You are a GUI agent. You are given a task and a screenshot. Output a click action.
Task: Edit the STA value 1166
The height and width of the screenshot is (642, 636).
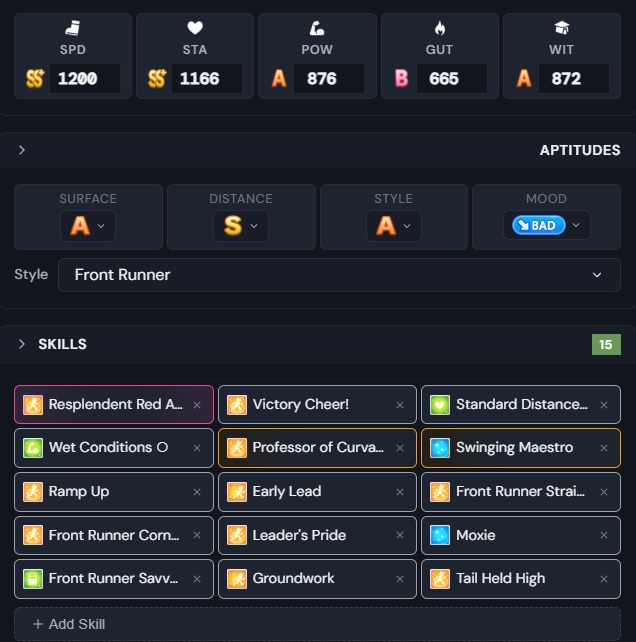pos(207,78)
